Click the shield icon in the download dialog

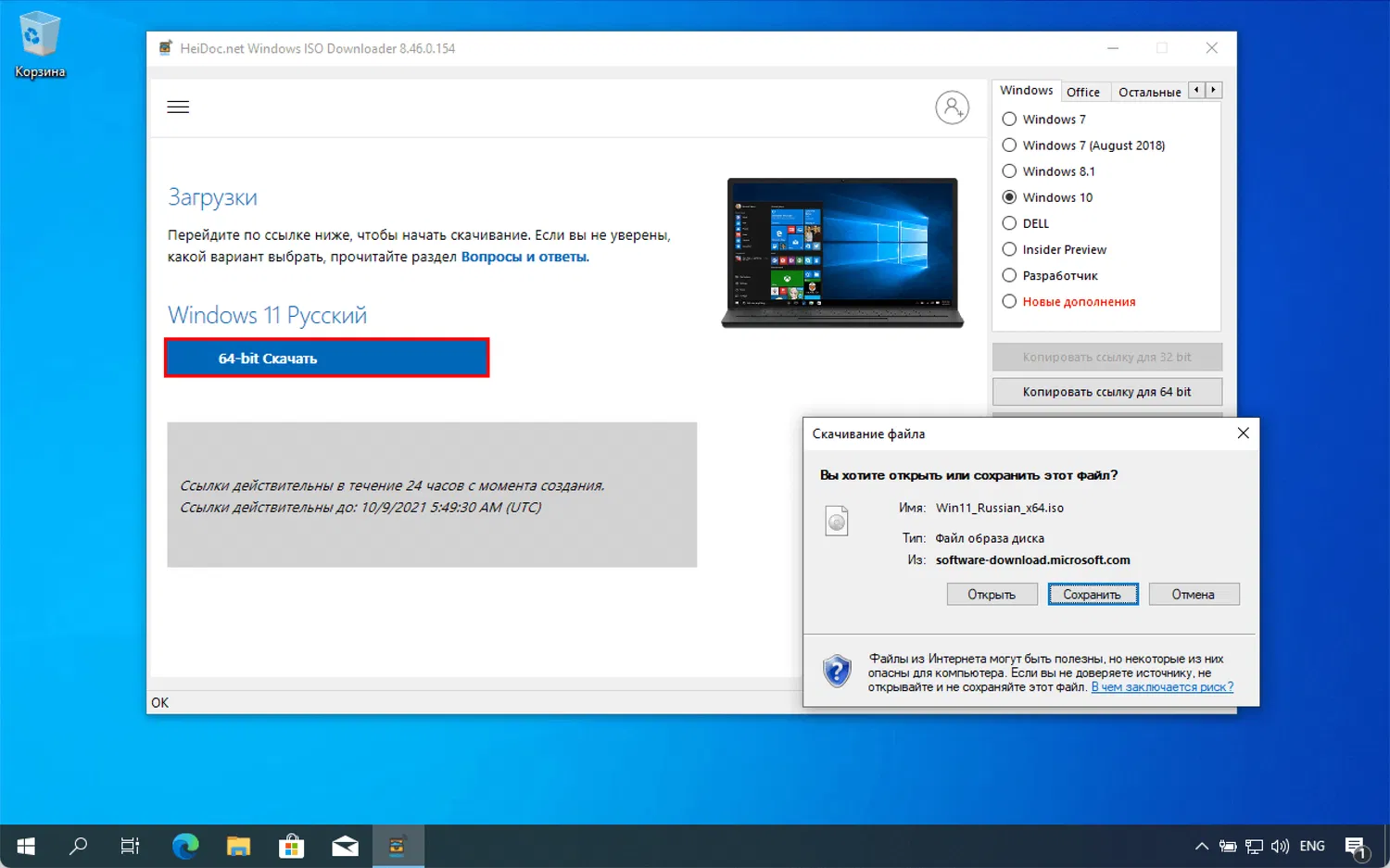coord(837,671)
